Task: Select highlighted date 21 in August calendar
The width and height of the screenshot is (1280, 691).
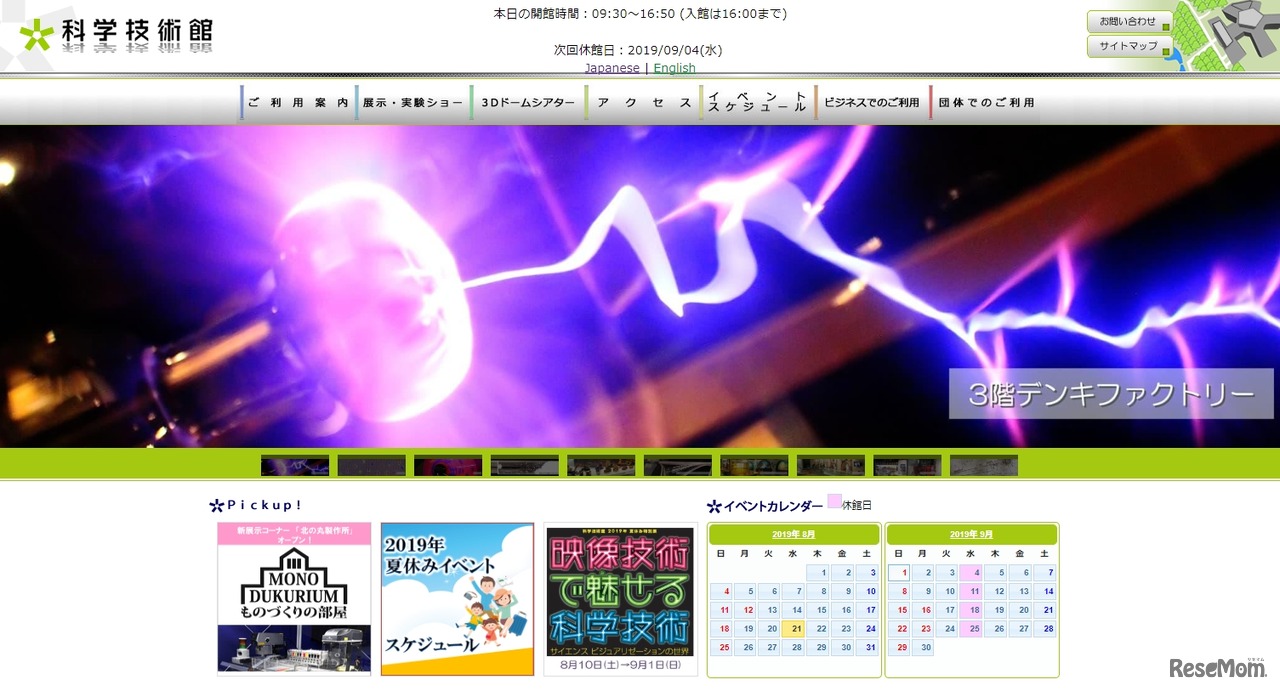Action: point(793,629)
